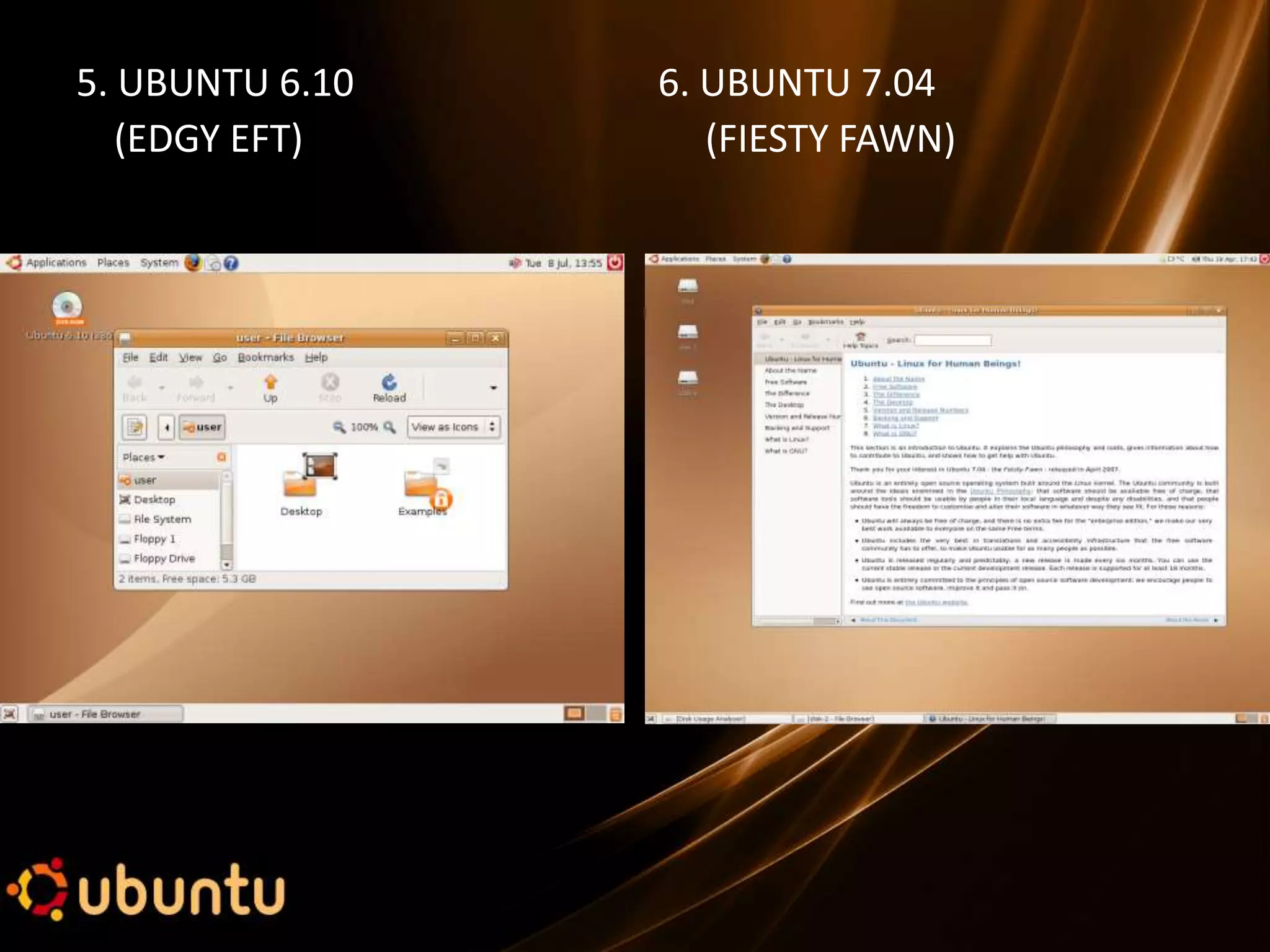Click Places sidebar scrollbar down arrow
The height and width of the screenshot is (952, 1270).
[226, 565]
